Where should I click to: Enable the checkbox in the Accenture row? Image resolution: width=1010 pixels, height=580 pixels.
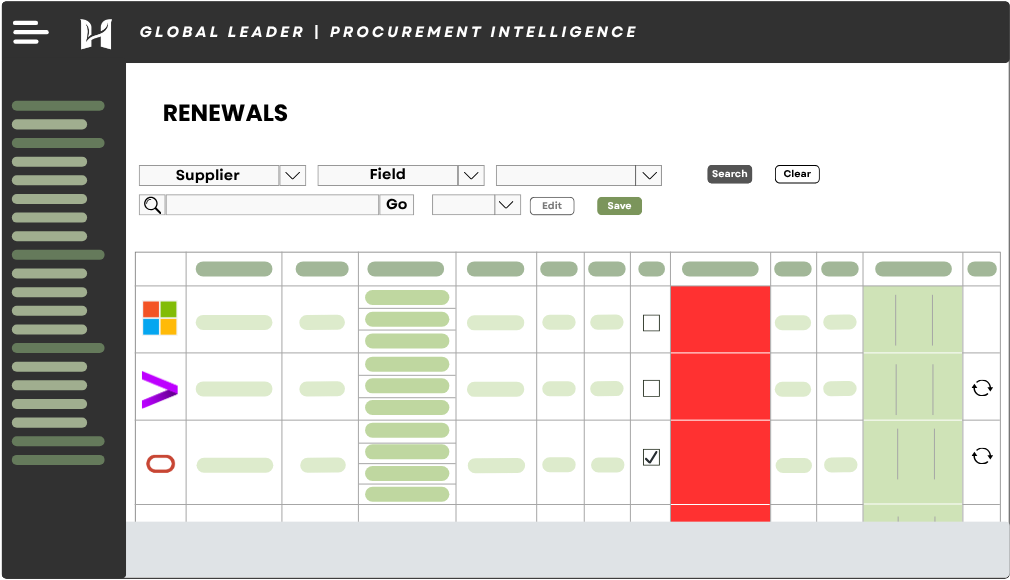click(651, 388)
